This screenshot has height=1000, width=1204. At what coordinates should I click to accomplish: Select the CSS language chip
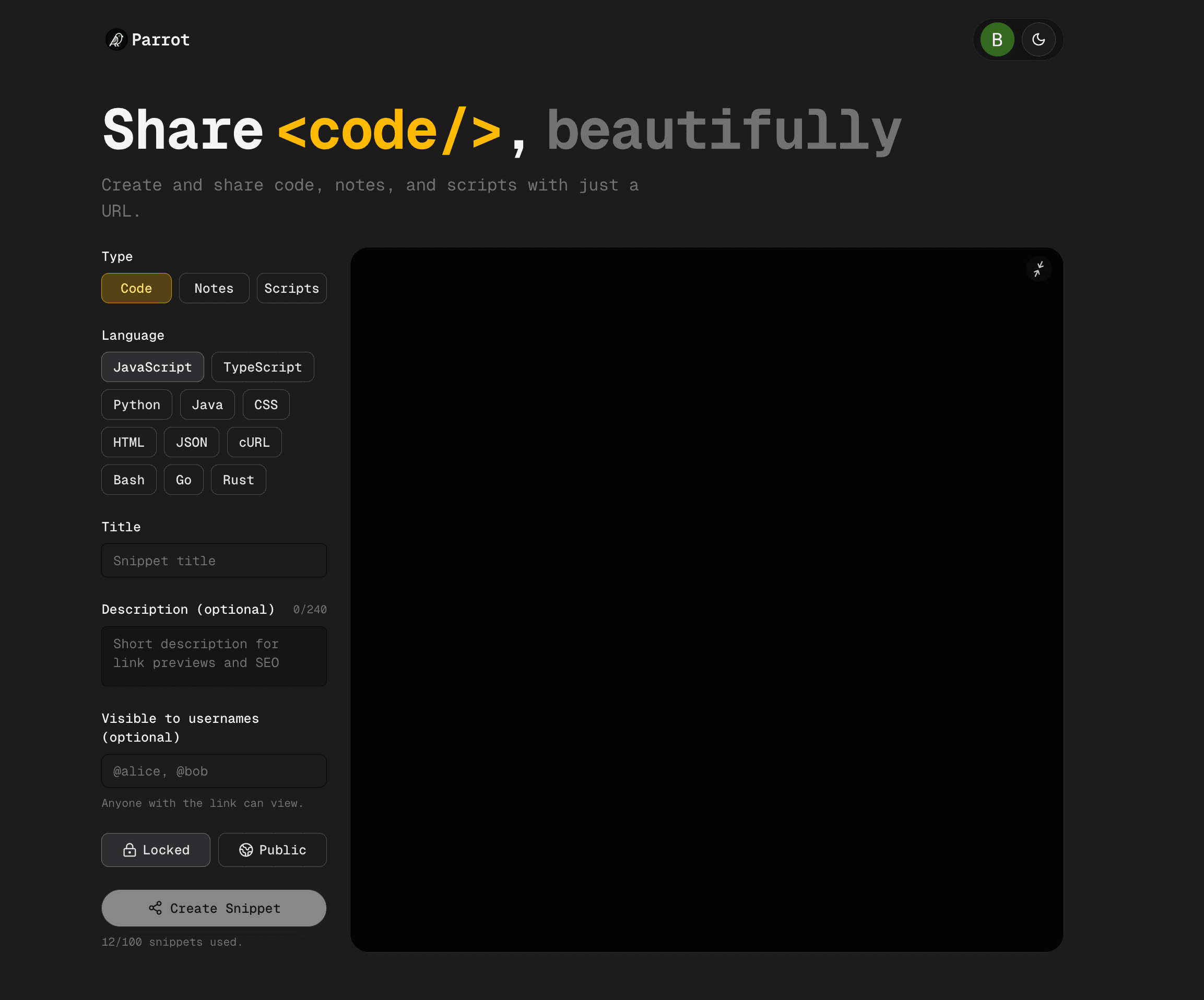[266, 404]
